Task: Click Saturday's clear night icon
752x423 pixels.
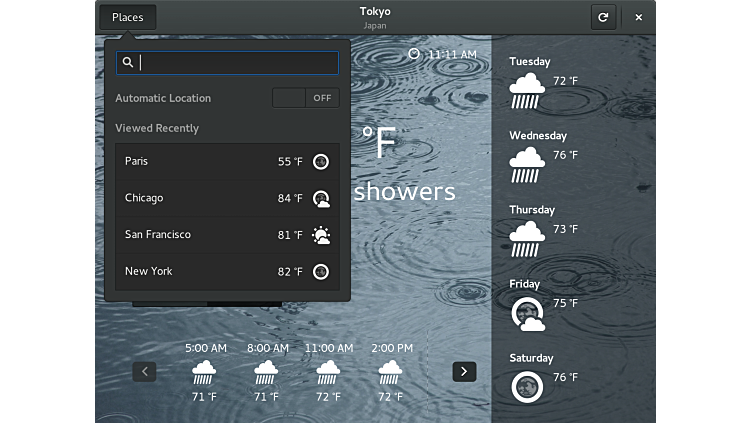Action: pyautogui.click(x=527, y=386)
